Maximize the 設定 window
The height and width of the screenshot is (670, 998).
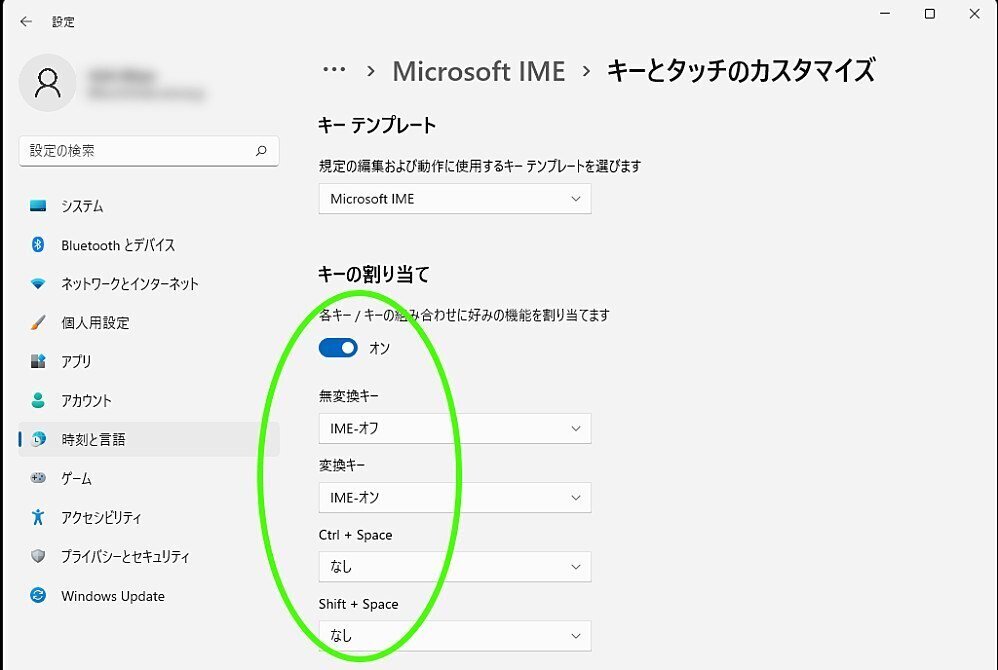point(930,14)
